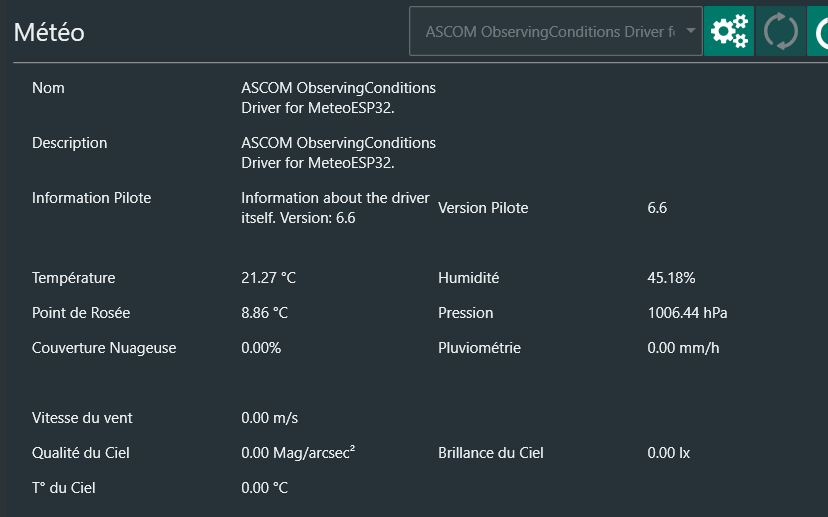Select the driver name text beside Nom
828x517 pixels.
(x=338, y=98)
